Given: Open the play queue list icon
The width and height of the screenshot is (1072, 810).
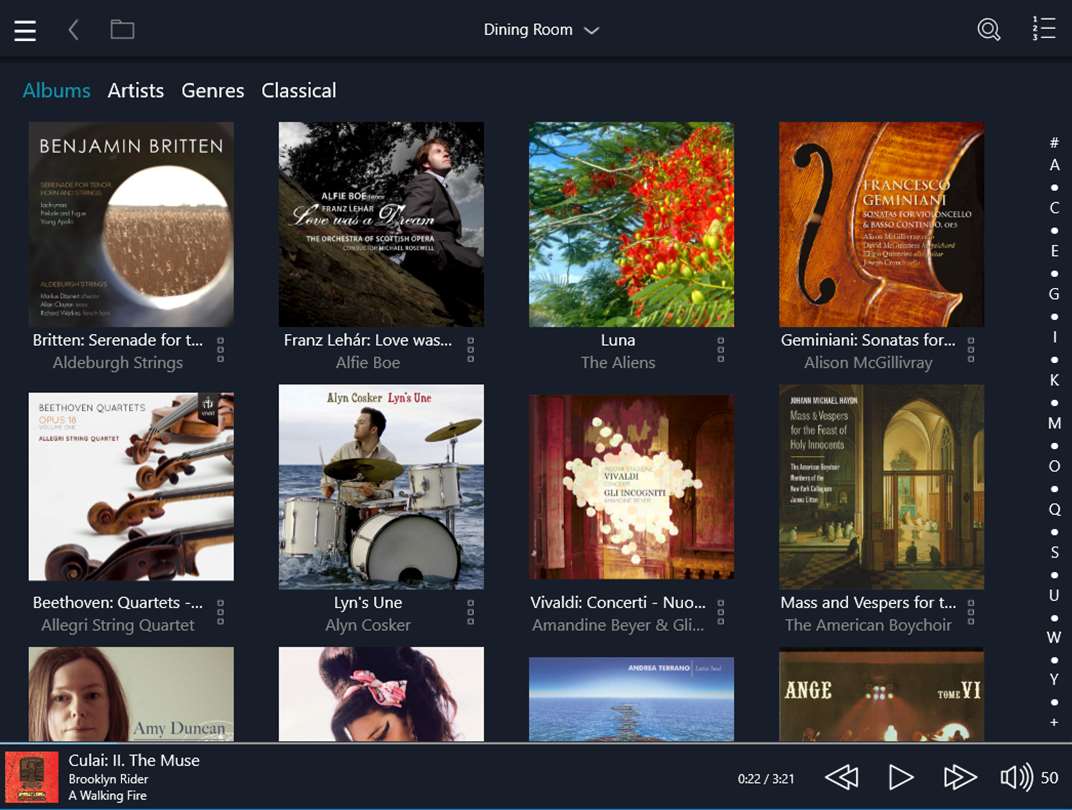Looking at the screenshot, I should 1044,29.
